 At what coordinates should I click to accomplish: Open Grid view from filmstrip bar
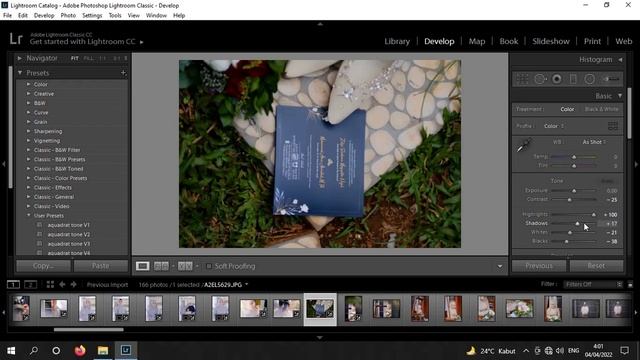click(50, 284)
